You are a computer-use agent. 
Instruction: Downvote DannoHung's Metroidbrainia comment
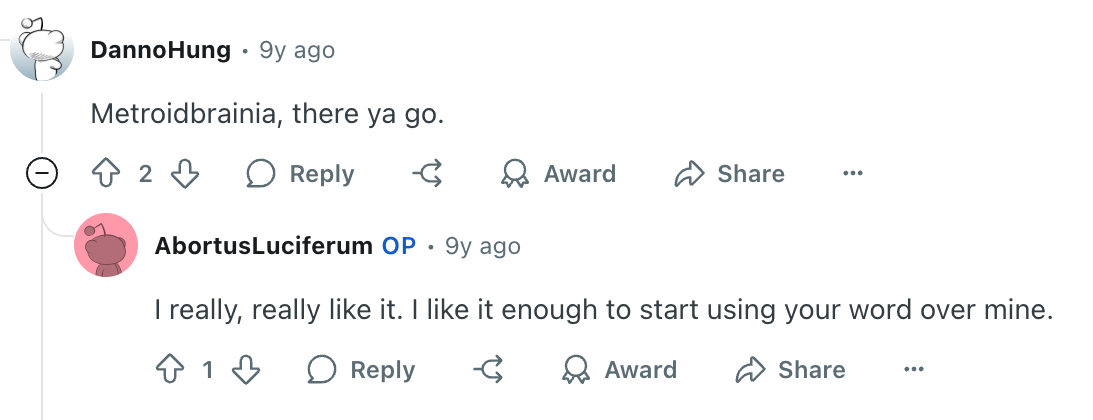point(185,173)
